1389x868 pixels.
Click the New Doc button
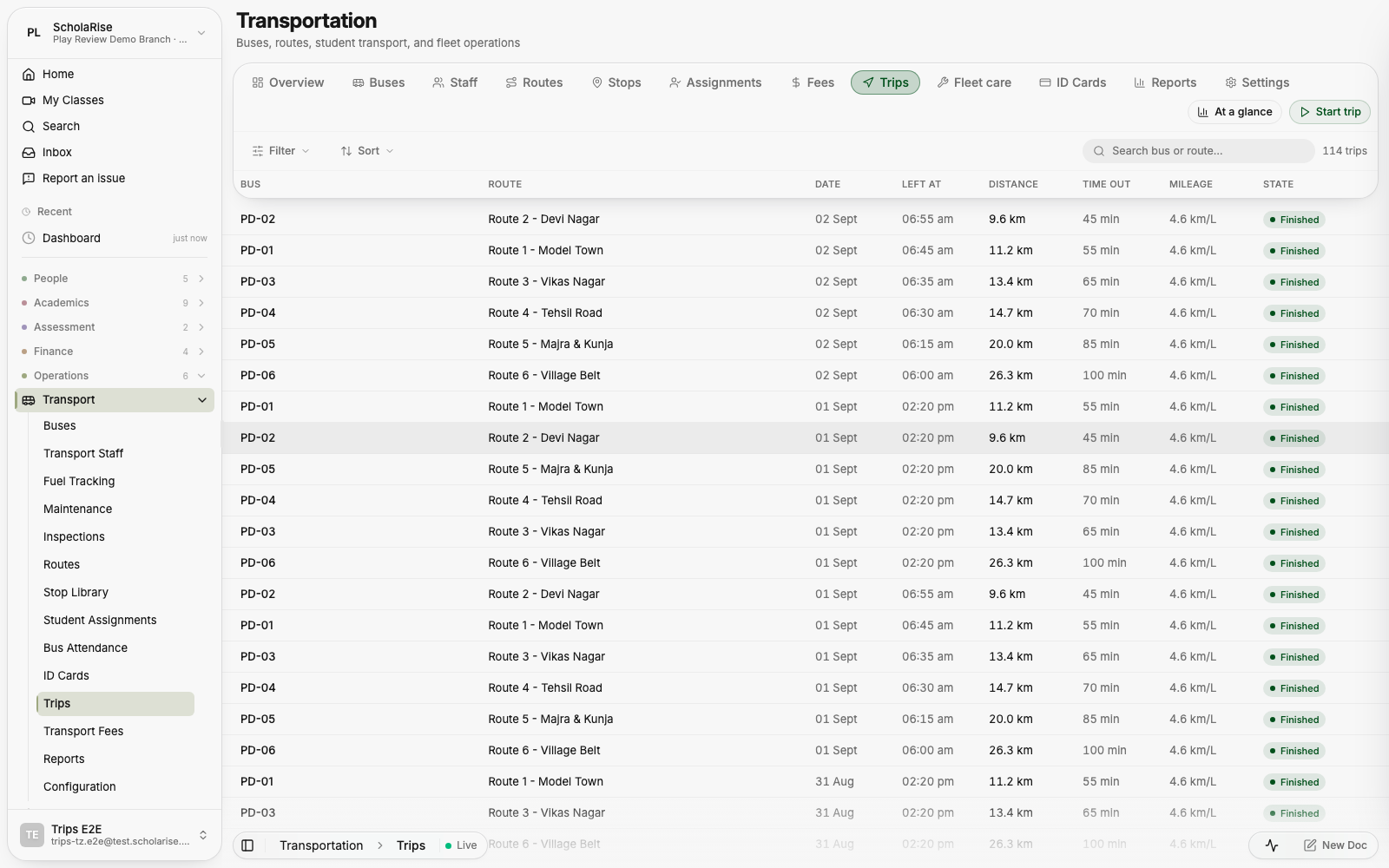pyautogui.click(x=1335, y=845)
